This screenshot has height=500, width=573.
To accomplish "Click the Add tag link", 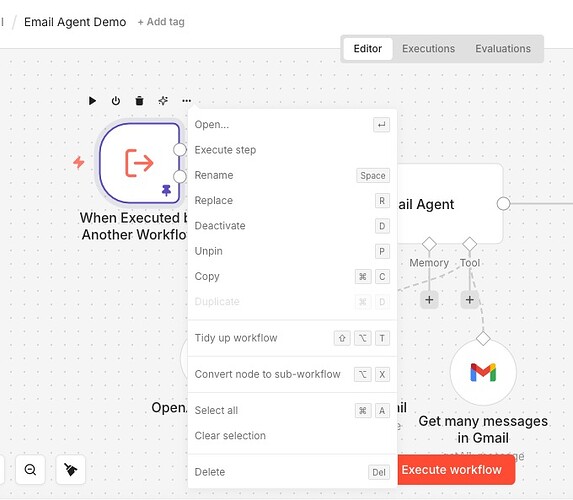I will click(161, 22).
